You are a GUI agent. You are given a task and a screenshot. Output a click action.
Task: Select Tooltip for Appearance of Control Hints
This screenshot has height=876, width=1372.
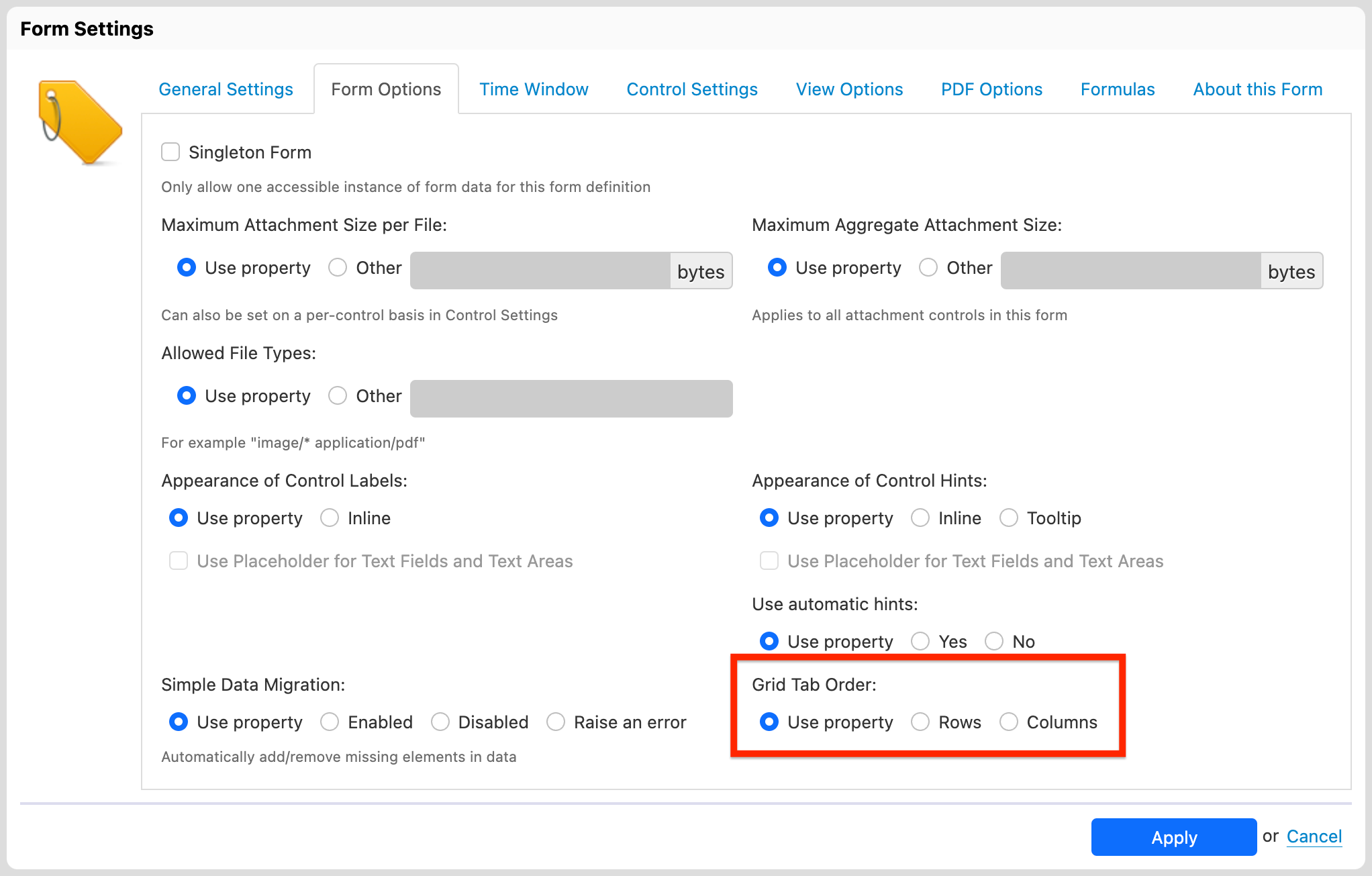[1009, 517]
